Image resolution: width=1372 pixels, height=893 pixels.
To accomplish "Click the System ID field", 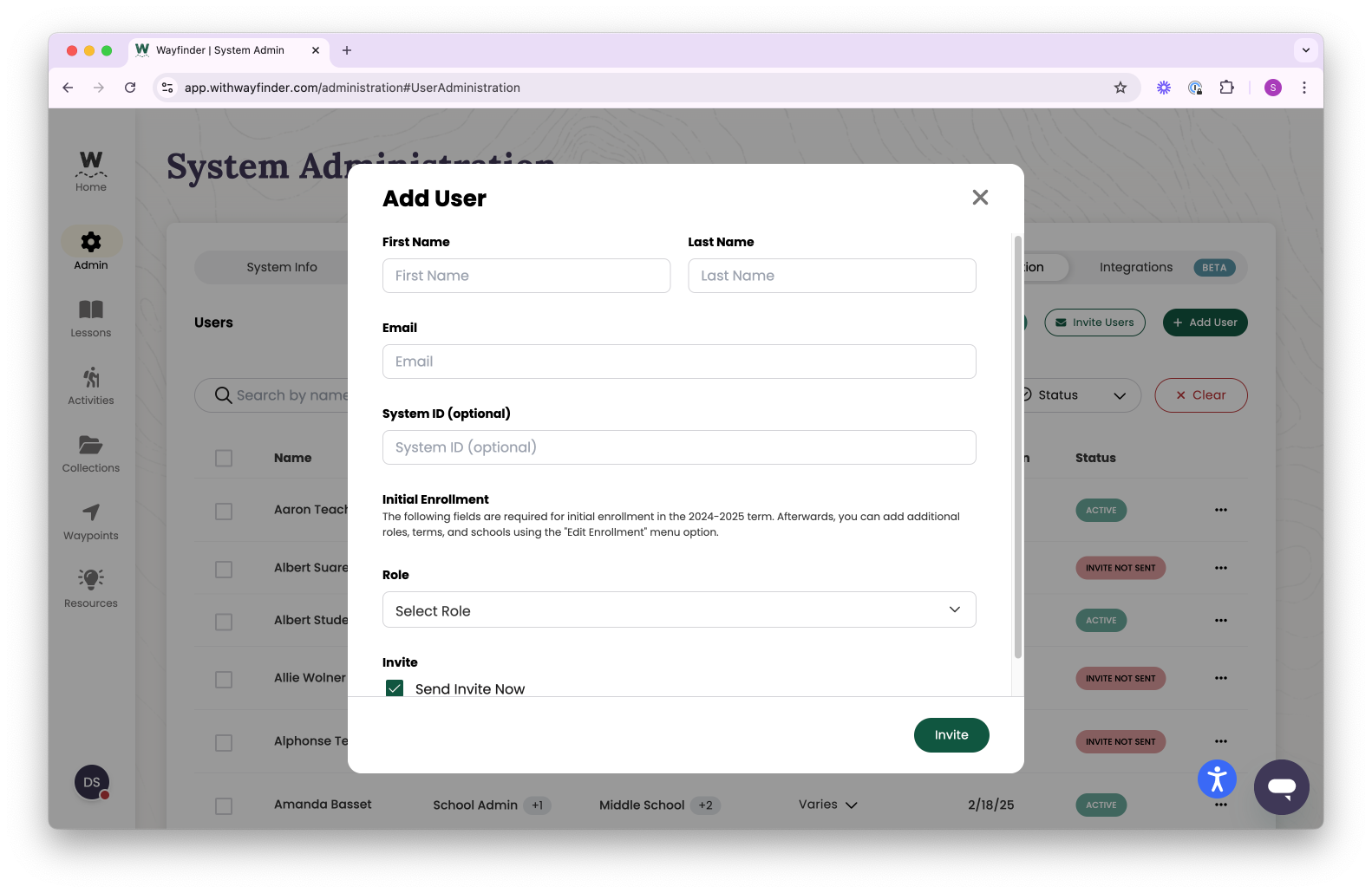I will click(x=679, y=447).
